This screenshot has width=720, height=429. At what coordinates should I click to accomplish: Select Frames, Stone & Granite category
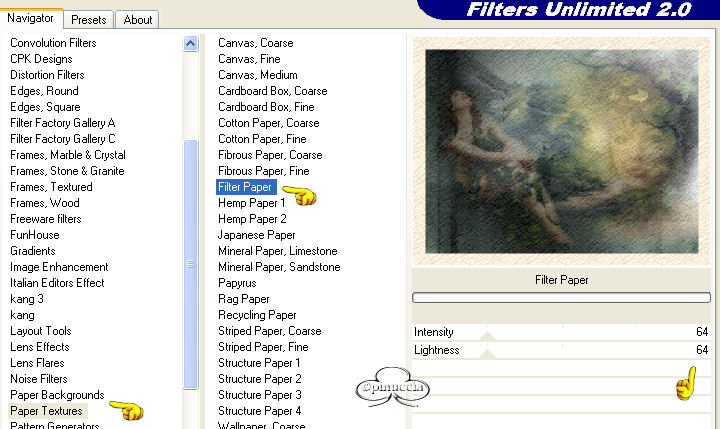pyautogui.click(x=67, y=171)
